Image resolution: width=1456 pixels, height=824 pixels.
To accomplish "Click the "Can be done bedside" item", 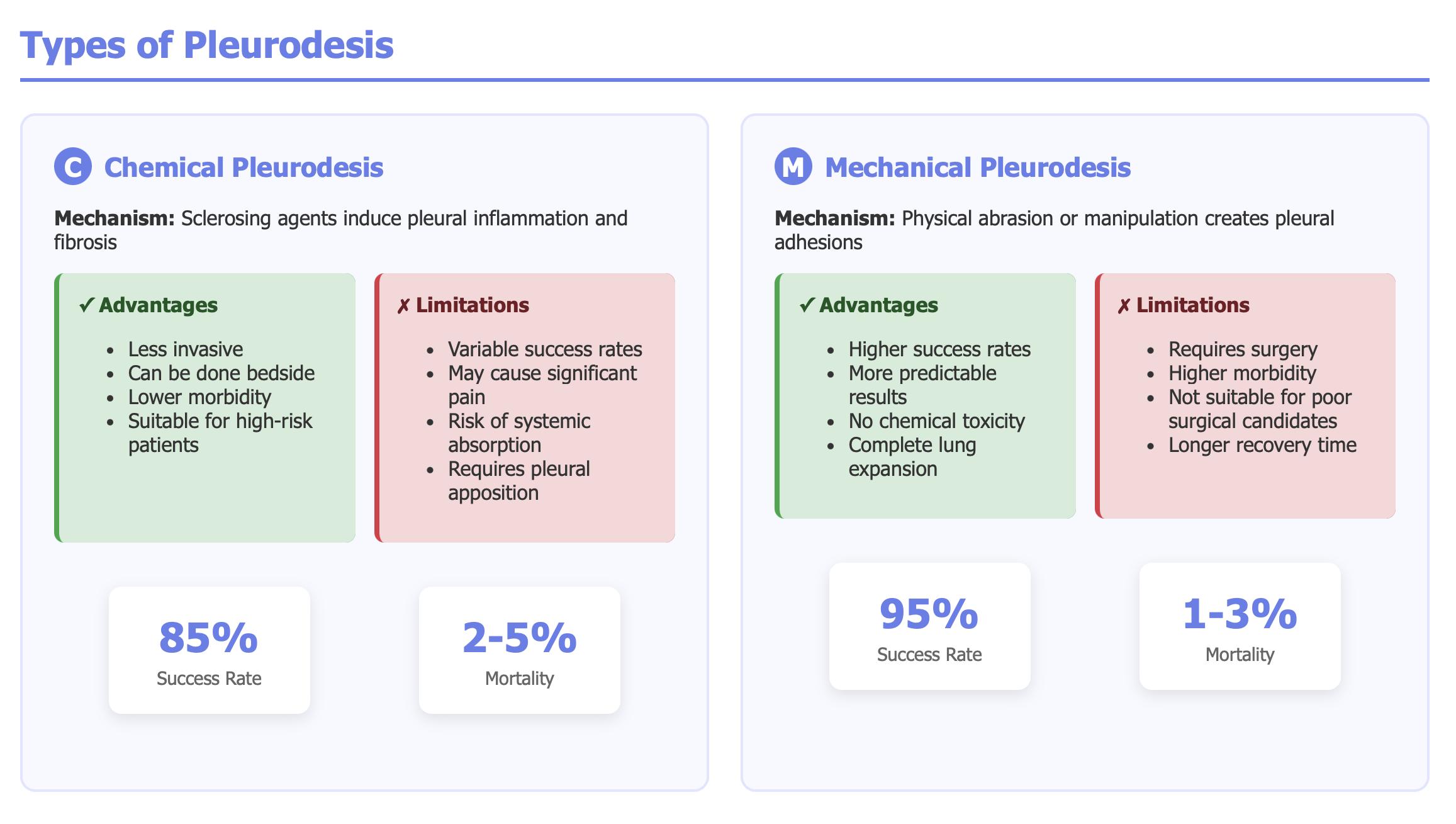I will click(x=221, y=373).
